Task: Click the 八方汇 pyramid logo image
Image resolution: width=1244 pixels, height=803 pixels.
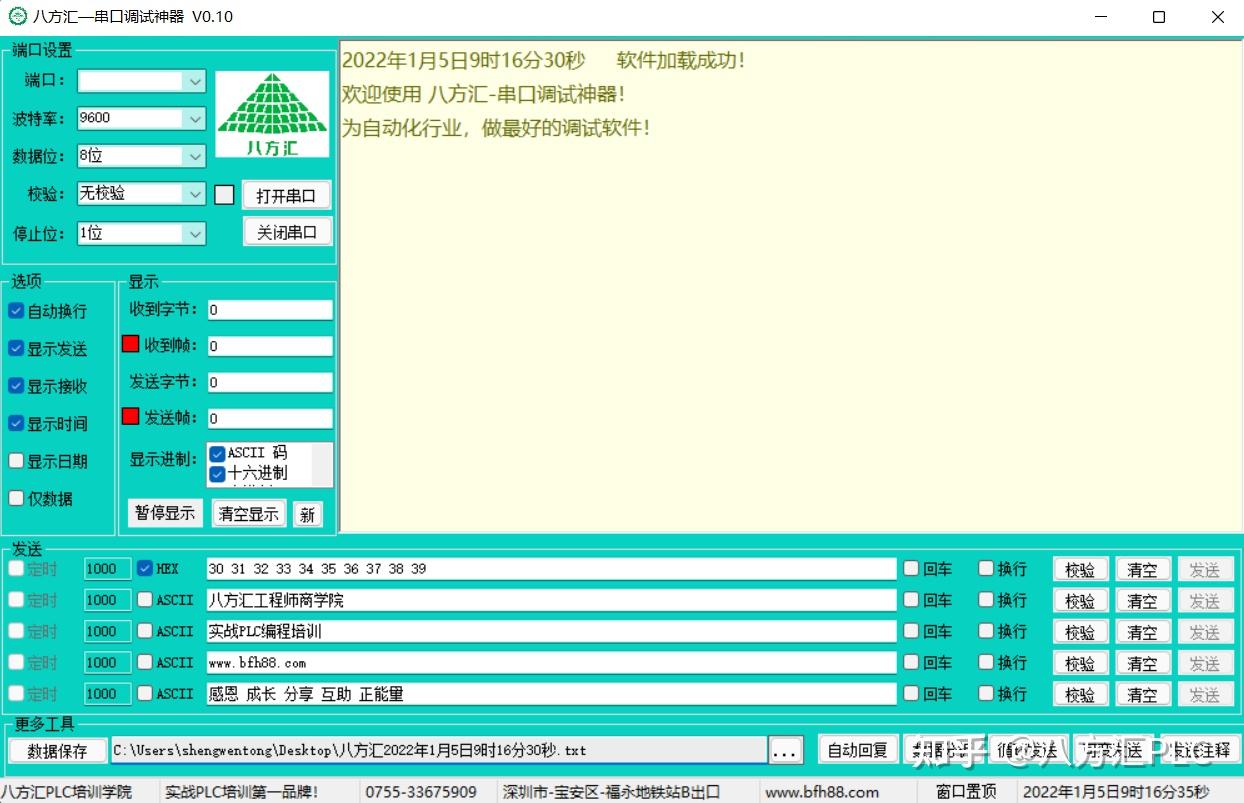Action: click(271, 112)
